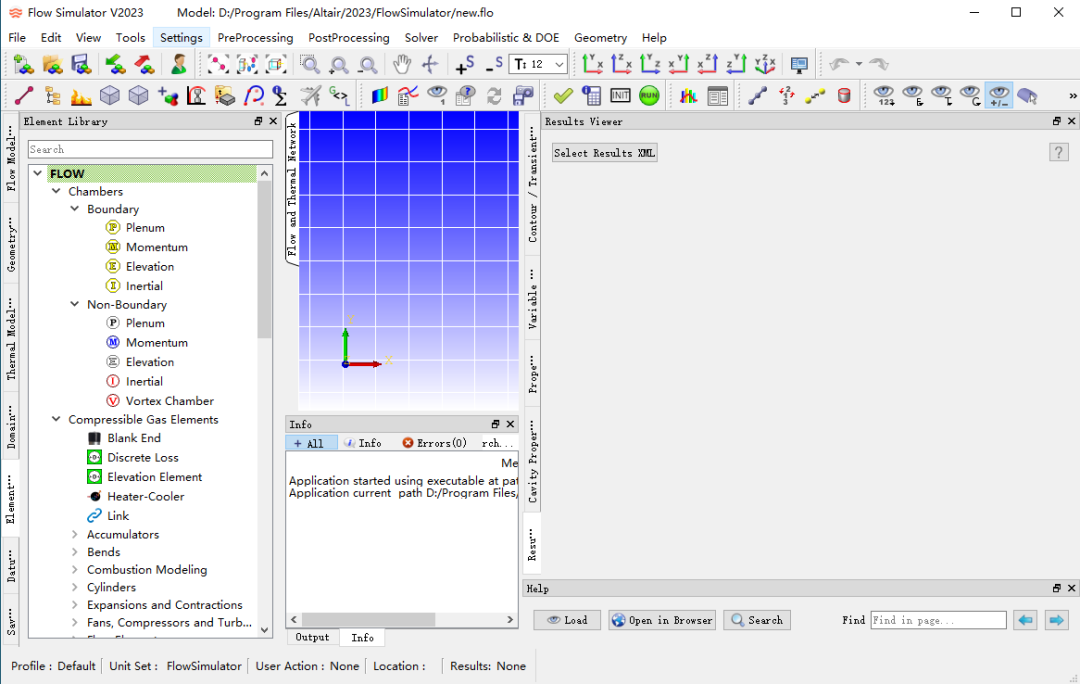Click the airplane mission icon
1080x684 pixels.
310,96
